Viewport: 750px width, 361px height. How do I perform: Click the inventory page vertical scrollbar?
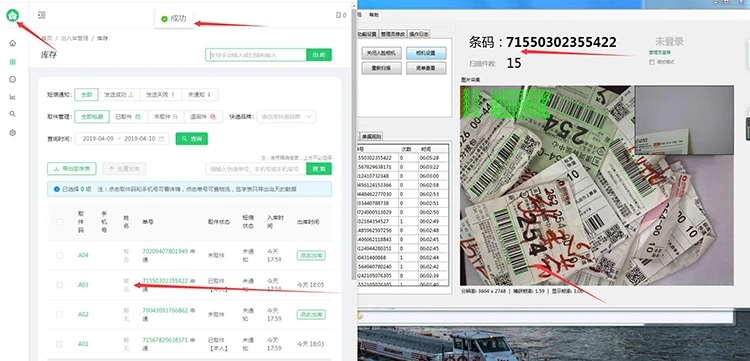coord(354,143)
